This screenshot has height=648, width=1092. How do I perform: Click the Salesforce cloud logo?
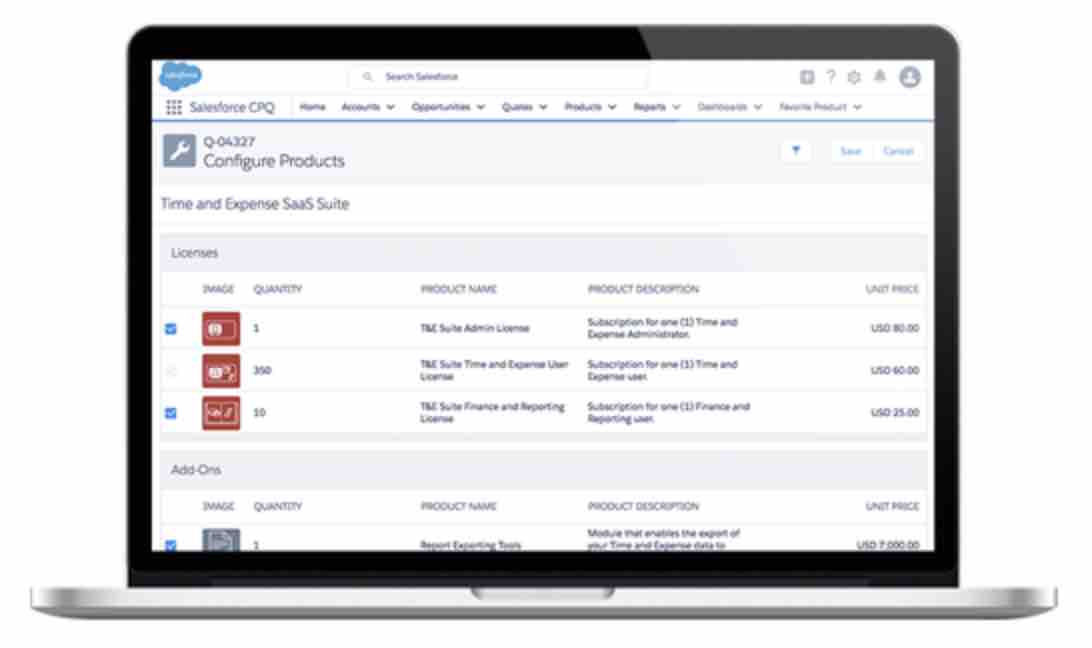[180, 76]
